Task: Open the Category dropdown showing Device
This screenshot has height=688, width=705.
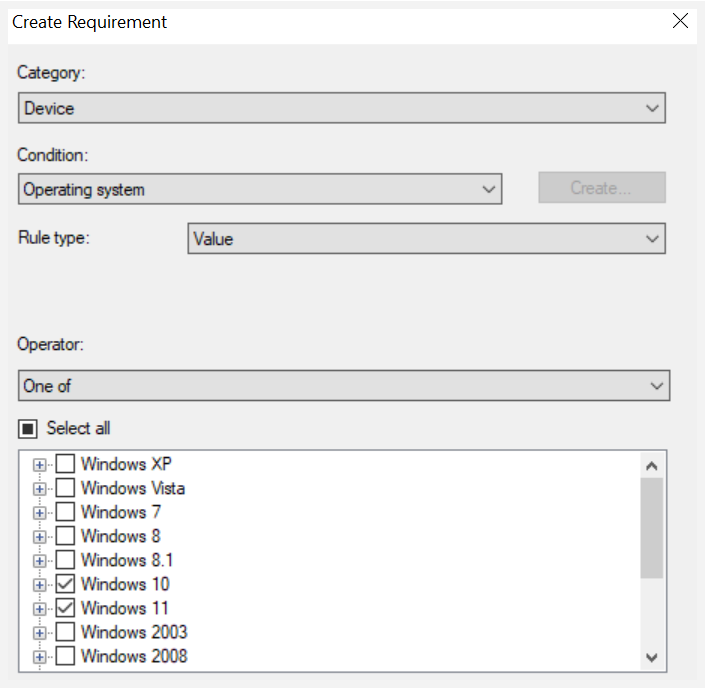Action: tap(342, 108)
